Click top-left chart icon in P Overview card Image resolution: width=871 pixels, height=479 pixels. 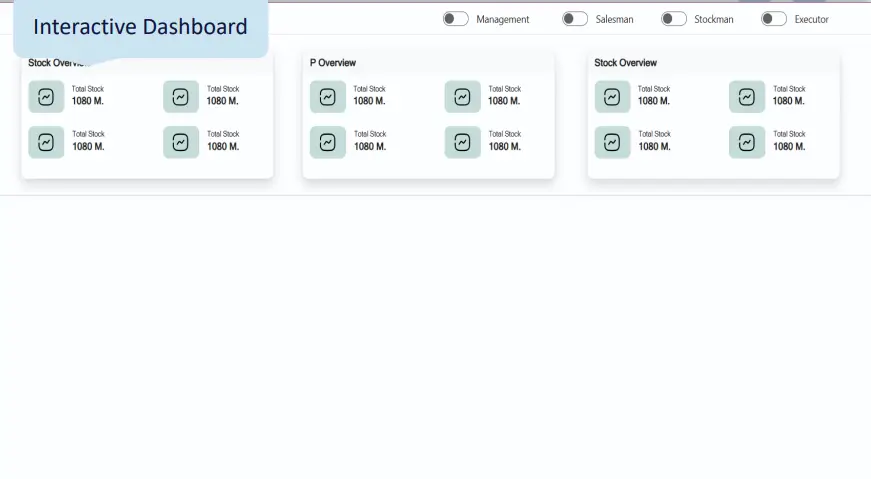click(327, 97)
